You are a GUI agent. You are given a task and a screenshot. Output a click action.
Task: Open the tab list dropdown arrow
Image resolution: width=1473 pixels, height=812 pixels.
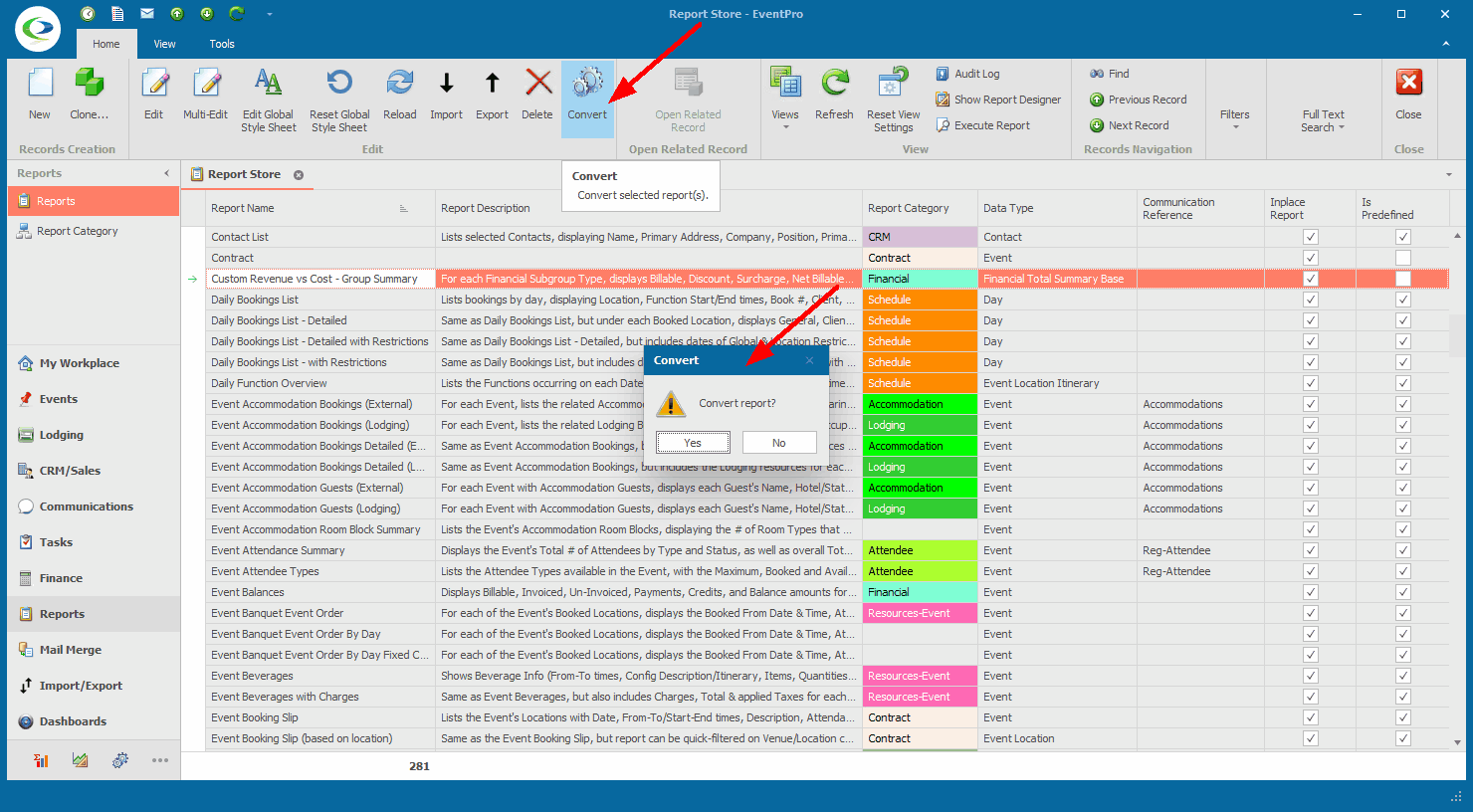click(x=1449, y=175)
